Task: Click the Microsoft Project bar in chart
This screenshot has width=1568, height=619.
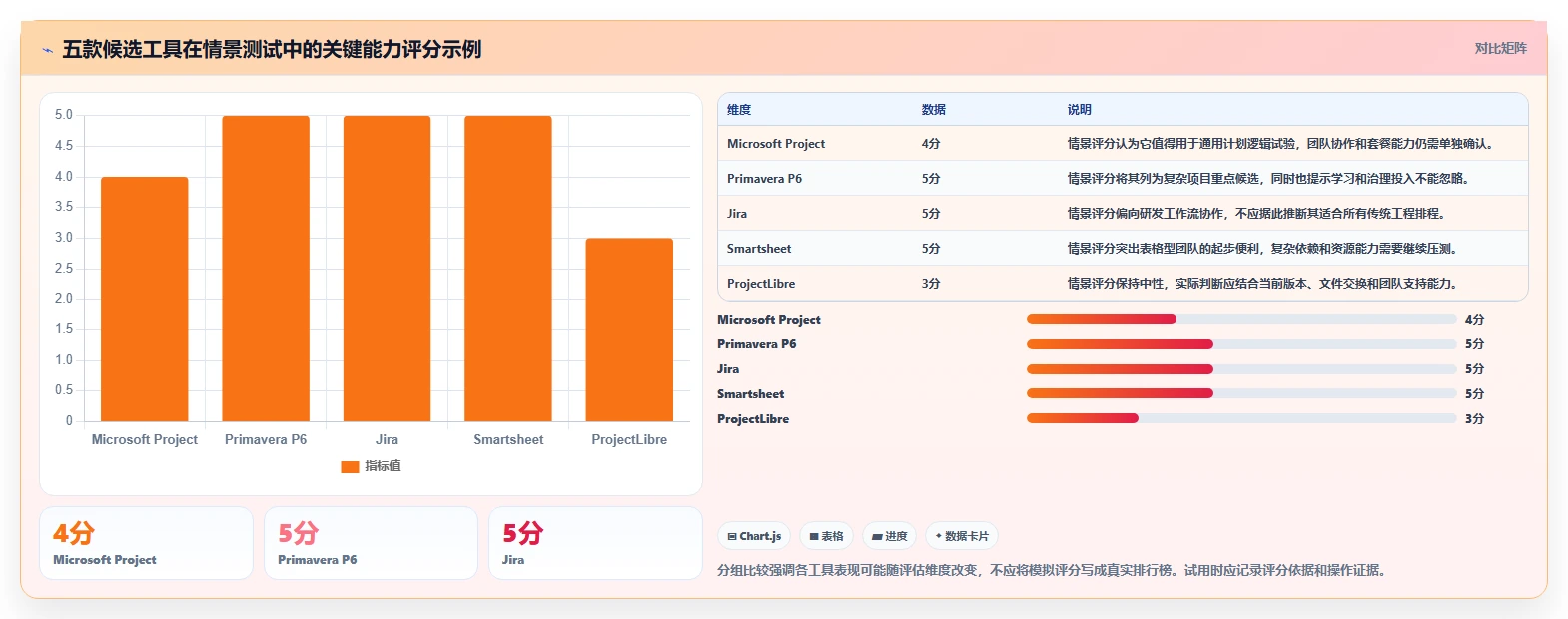Action: click(145, 299)
